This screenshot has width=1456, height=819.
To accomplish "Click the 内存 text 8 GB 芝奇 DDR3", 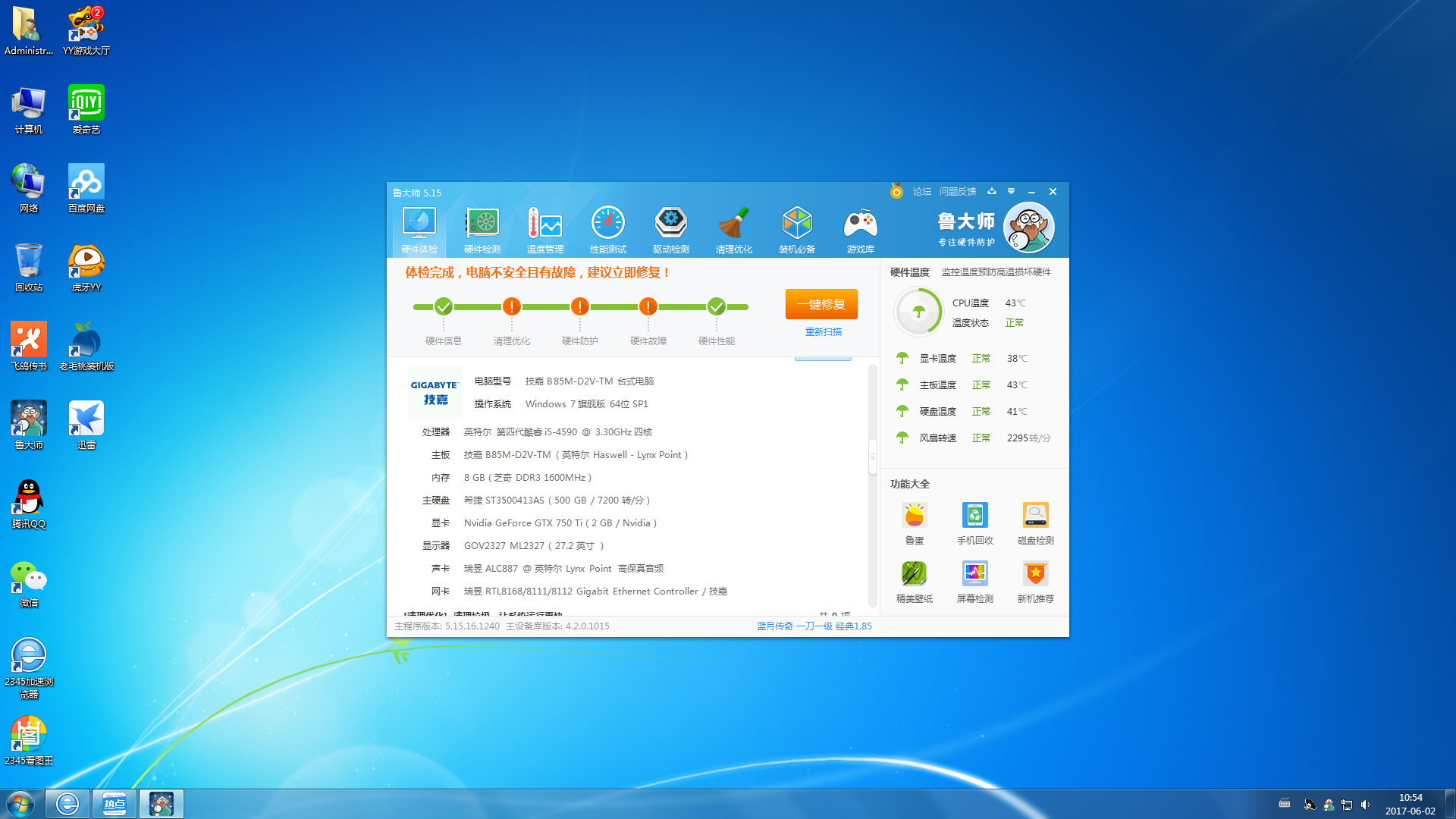I will coord(528,478).
